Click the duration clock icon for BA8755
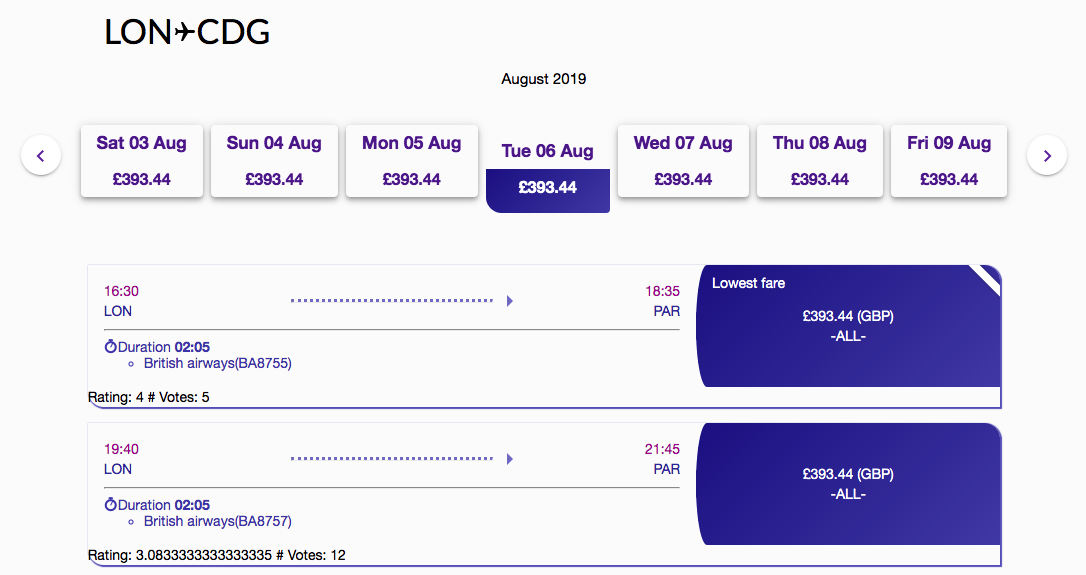This screenshot has width=1086, height=575. (x=110, y=347)
